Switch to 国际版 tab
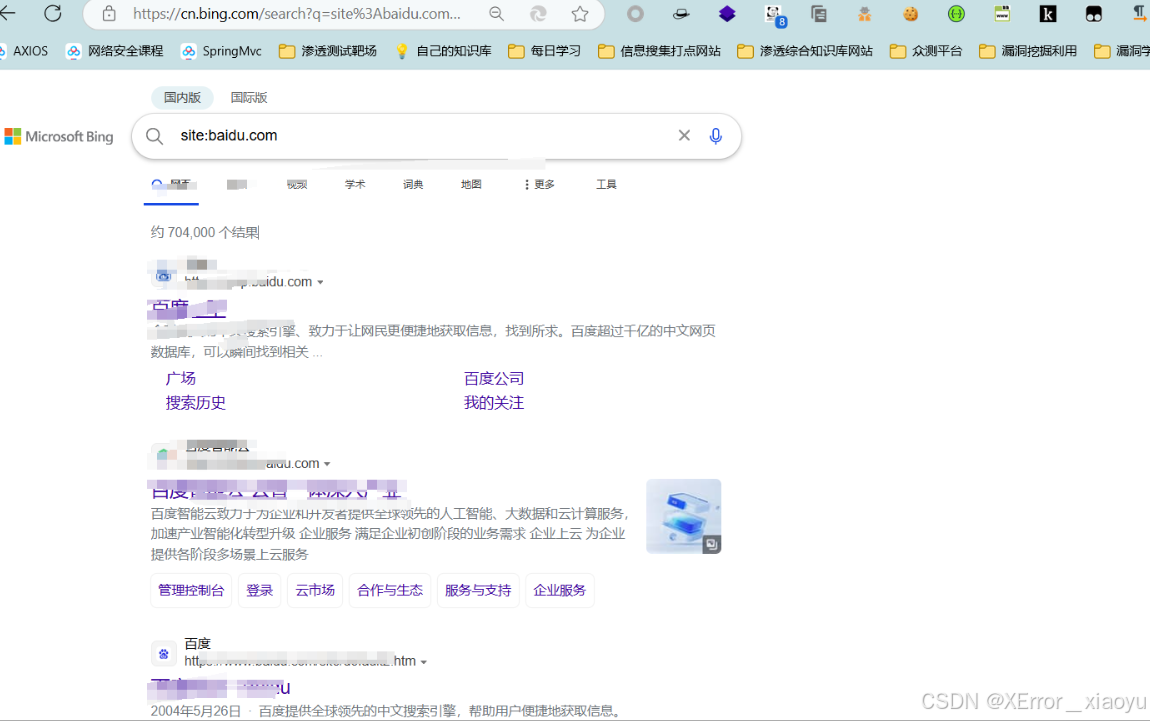This screenshot has width=1150, height=721. [x=249, y=98]
